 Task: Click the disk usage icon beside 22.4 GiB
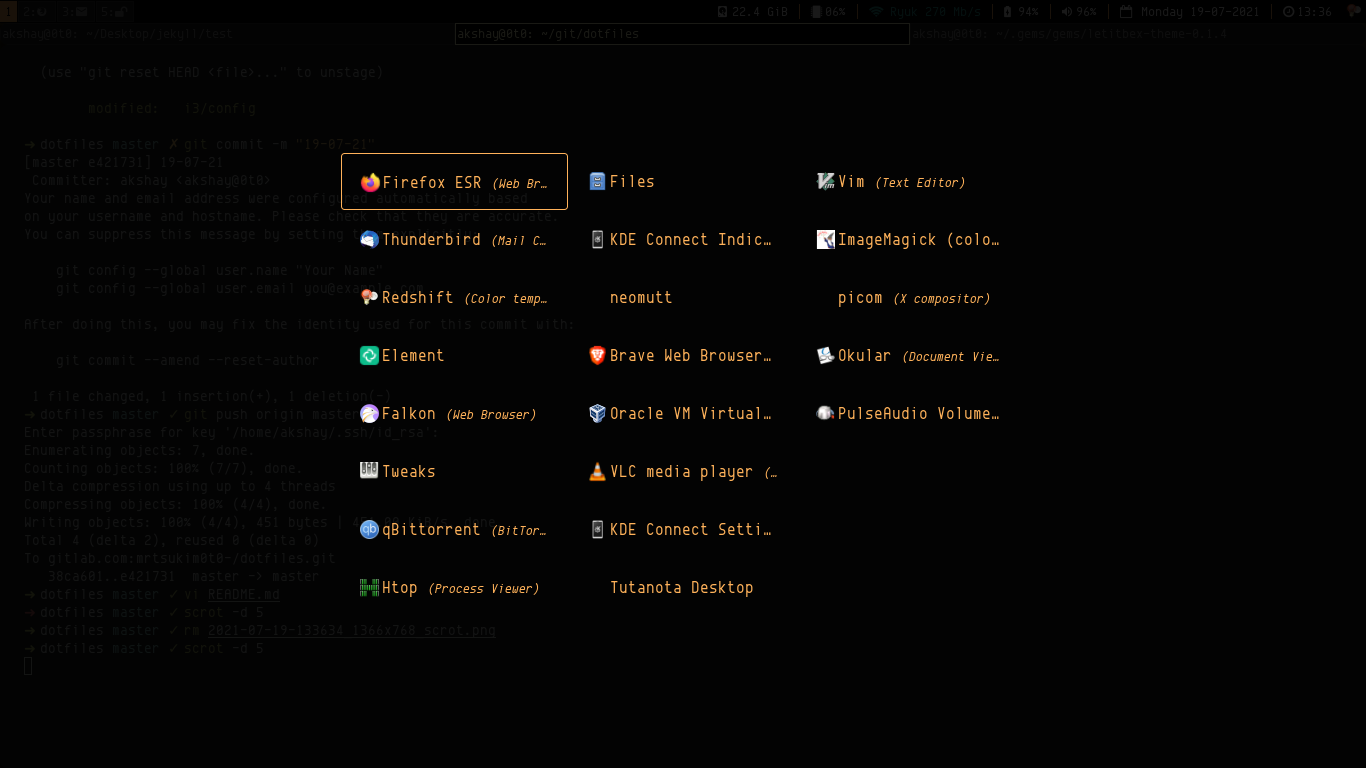point(723,12)
